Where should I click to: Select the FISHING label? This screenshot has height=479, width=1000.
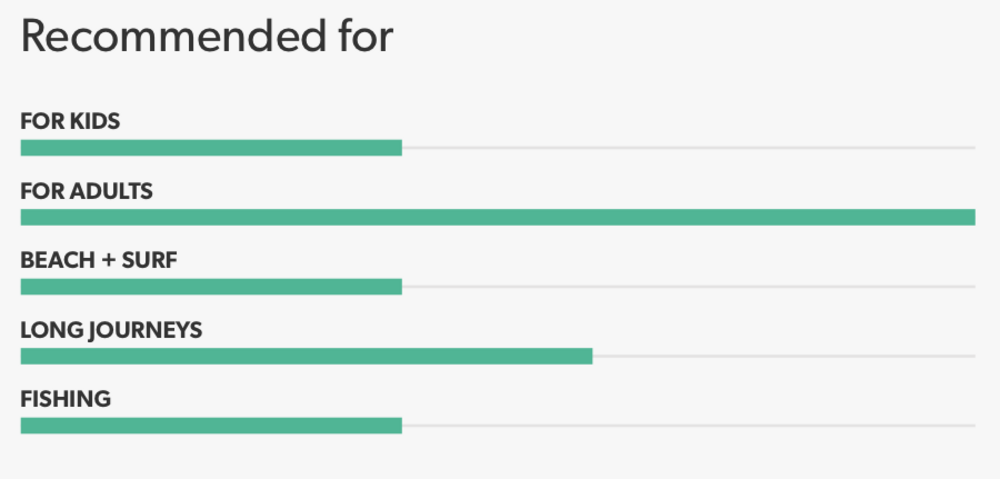pyautogui.click(x=66, y=399)
